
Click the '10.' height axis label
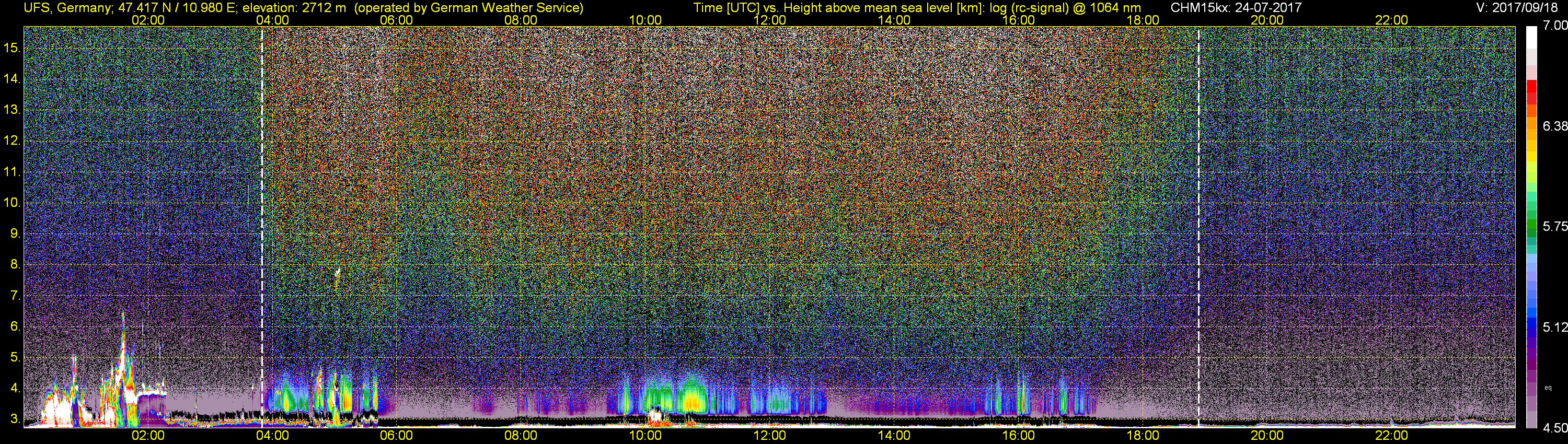click(12, 203)
